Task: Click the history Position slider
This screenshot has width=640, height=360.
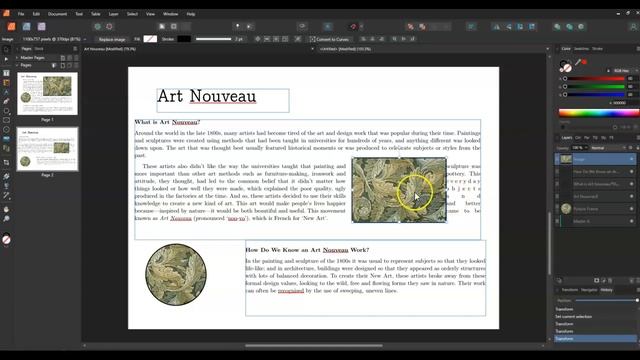Action: 606,300
